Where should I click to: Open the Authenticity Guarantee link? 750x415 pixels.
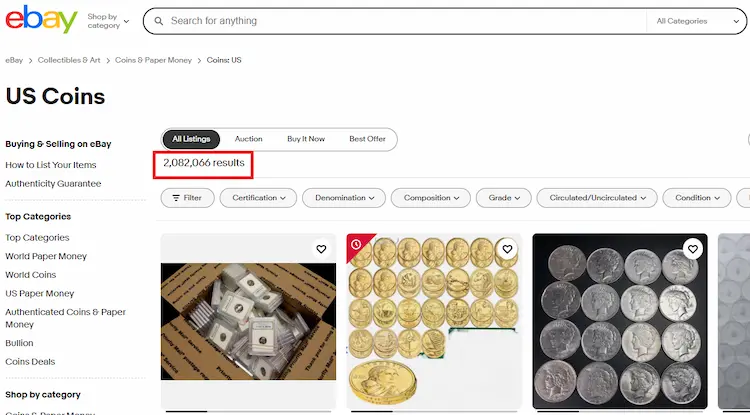[53, 184]
